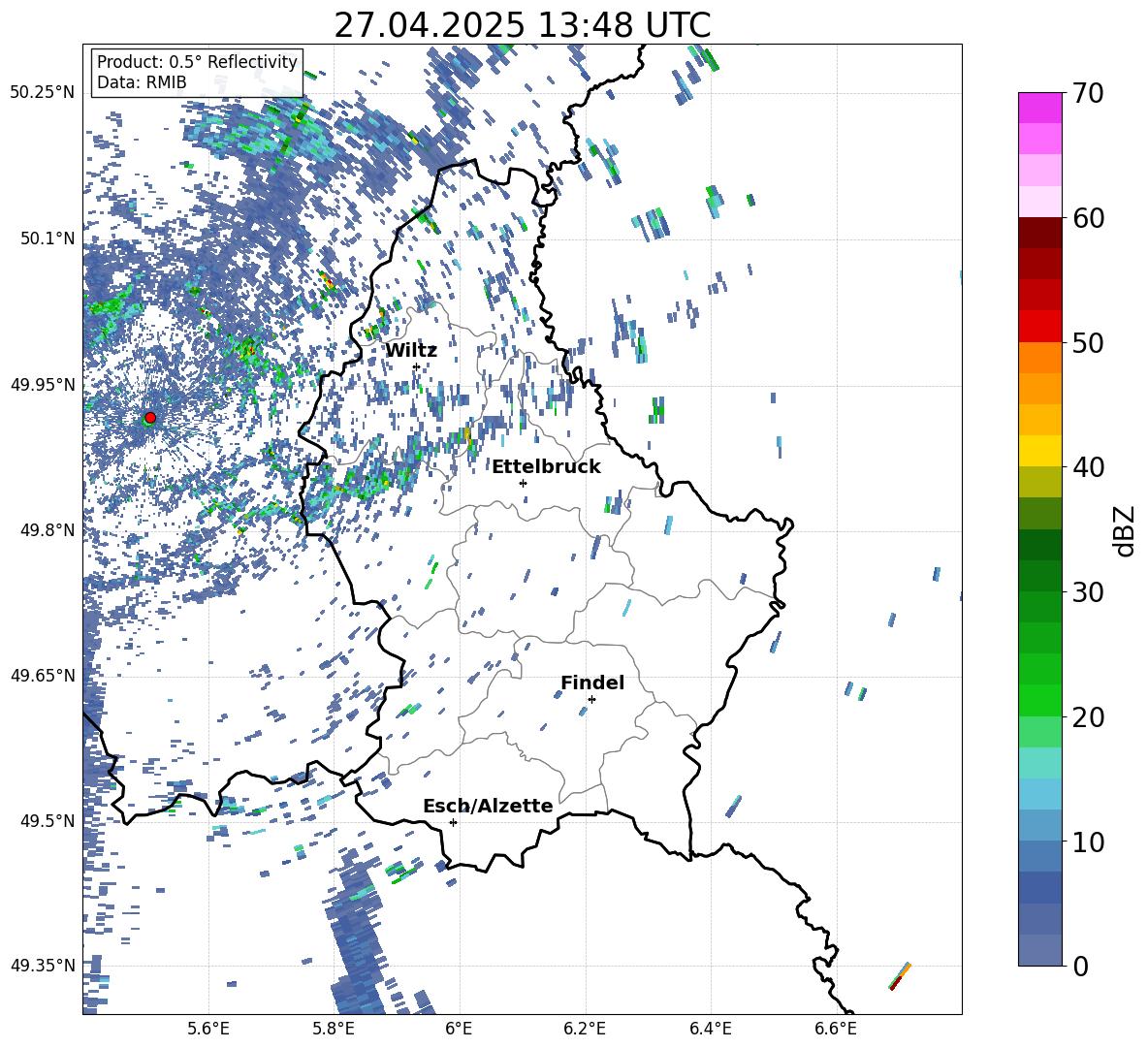Click the colorbar tick label 20
This screenshot has height=1048, width=1148.
[x=1088, y=716]
